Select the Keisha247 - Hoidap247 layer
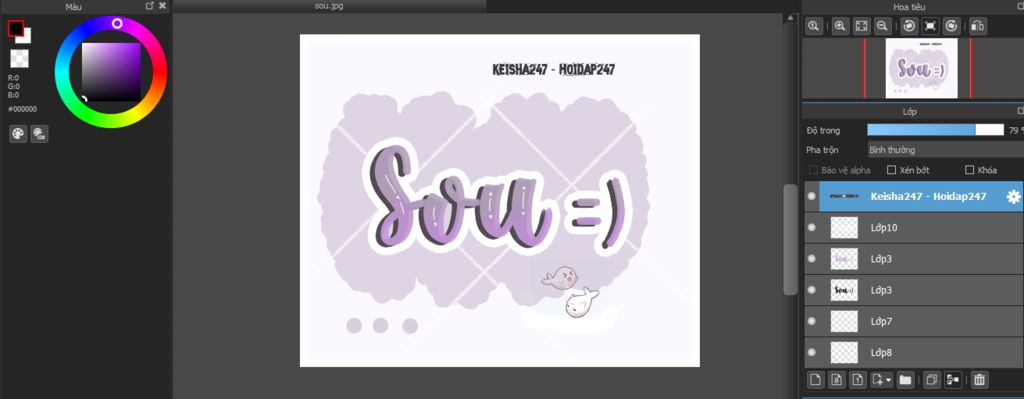This screenshot has height=399, width=1024. pos(921,197)
